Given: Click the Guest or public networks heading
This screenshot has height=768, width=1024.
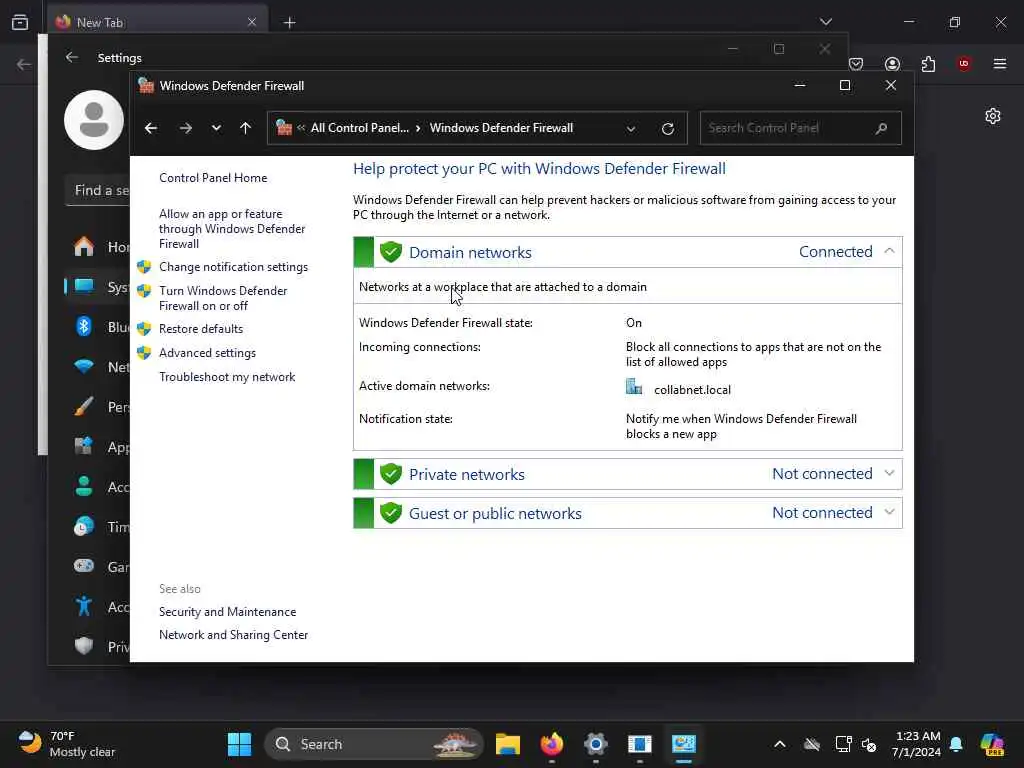Looking at the screenshot, I should point(495,513).
